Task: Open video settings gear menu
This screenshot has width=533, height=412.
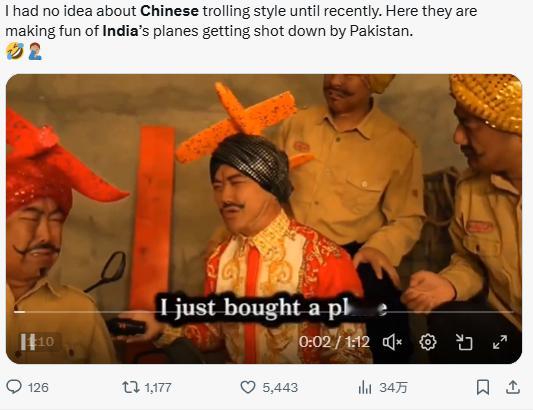Action: point(428,342)
